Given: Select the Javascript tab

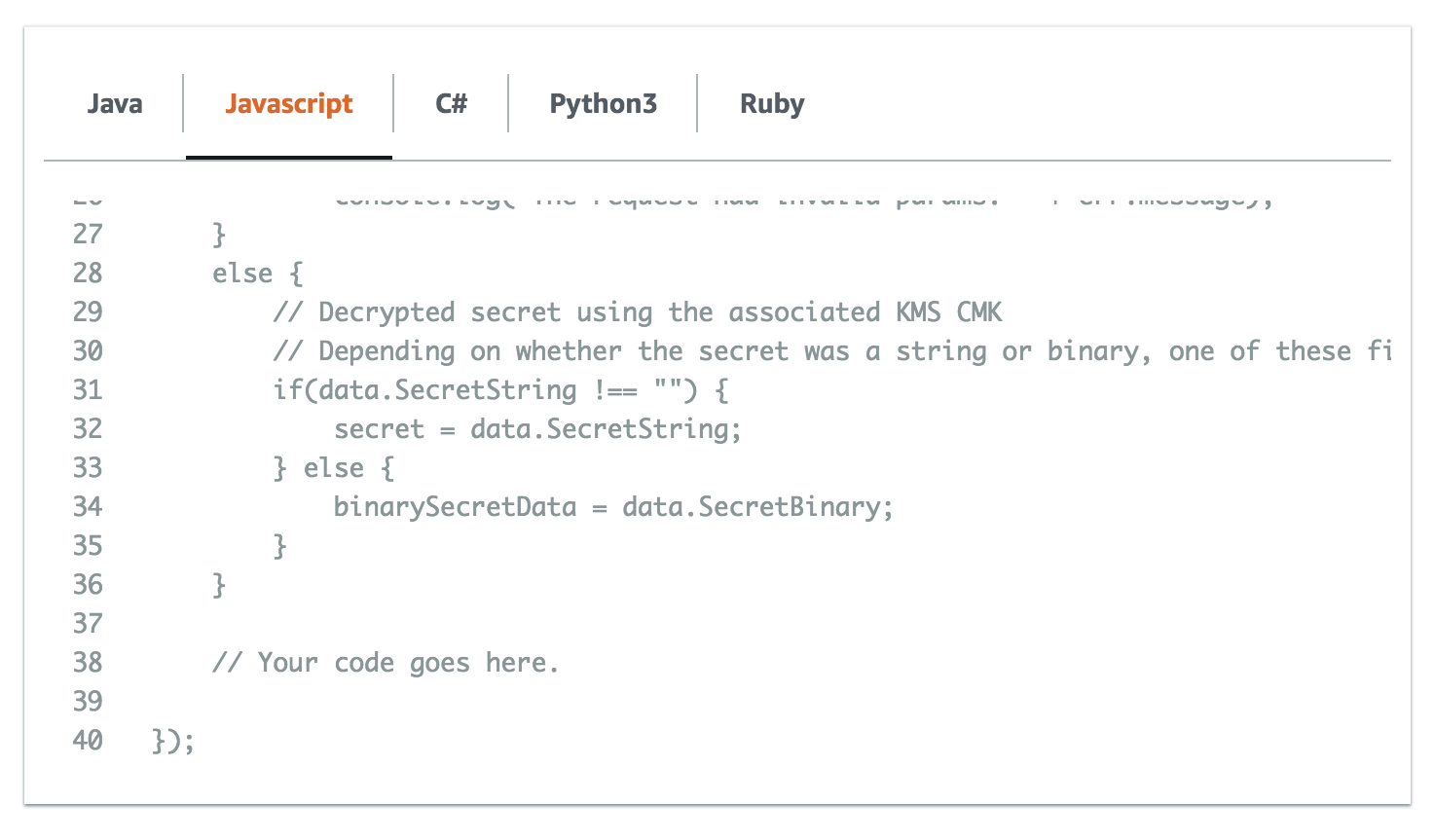Looking at the screenshot, I should pos(289,103).
